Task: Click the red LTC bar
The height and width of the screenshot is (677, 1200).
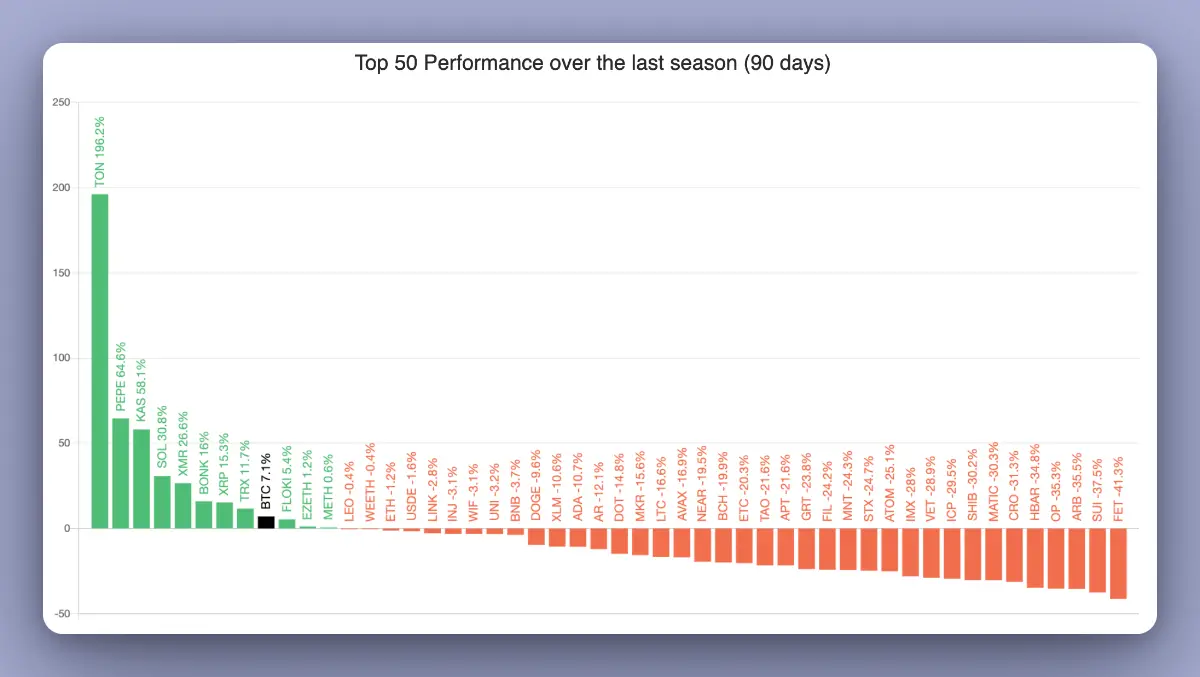Action: tap(661, 542)
